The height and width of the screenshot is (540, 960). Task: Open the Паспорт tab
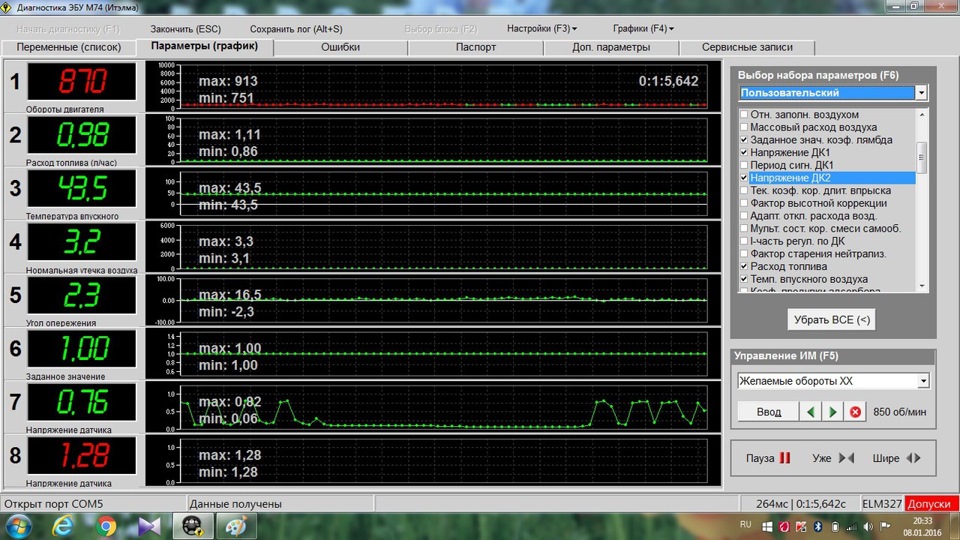pos(476,47)
